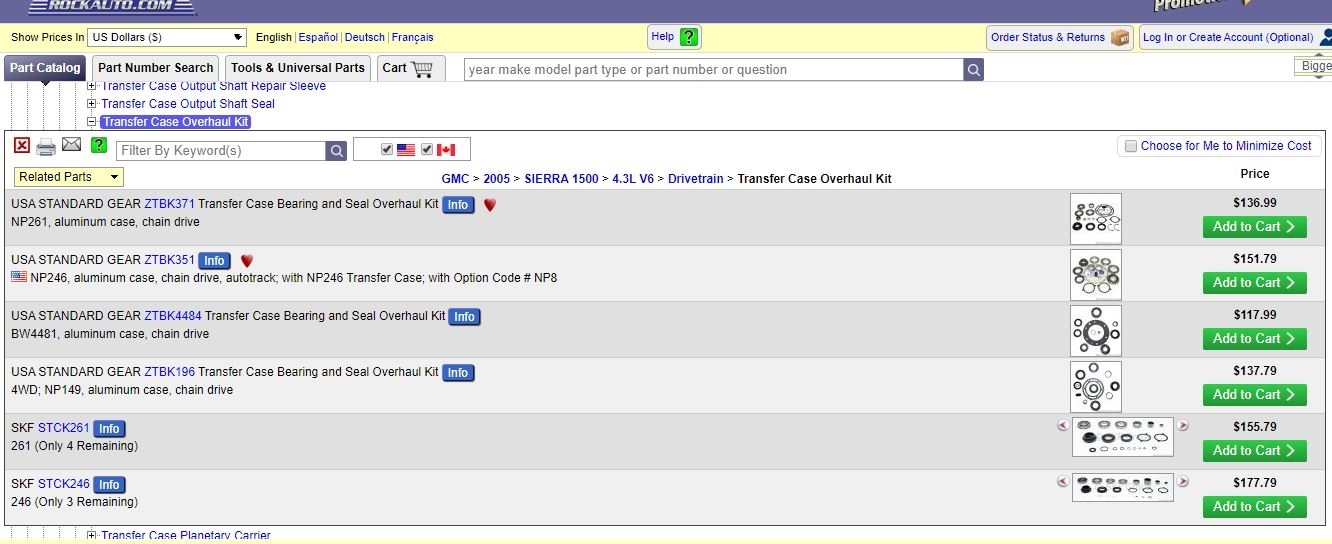Open the Tools & Universal Parts tab
Image resolution: width=1332 pixels, height=544 pixels.
point(298,68)
